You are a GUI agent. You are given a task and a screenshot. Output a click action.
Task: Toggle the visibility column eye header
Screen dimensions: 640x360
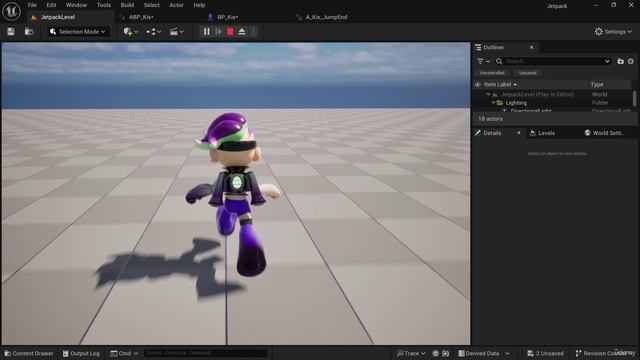478,84
